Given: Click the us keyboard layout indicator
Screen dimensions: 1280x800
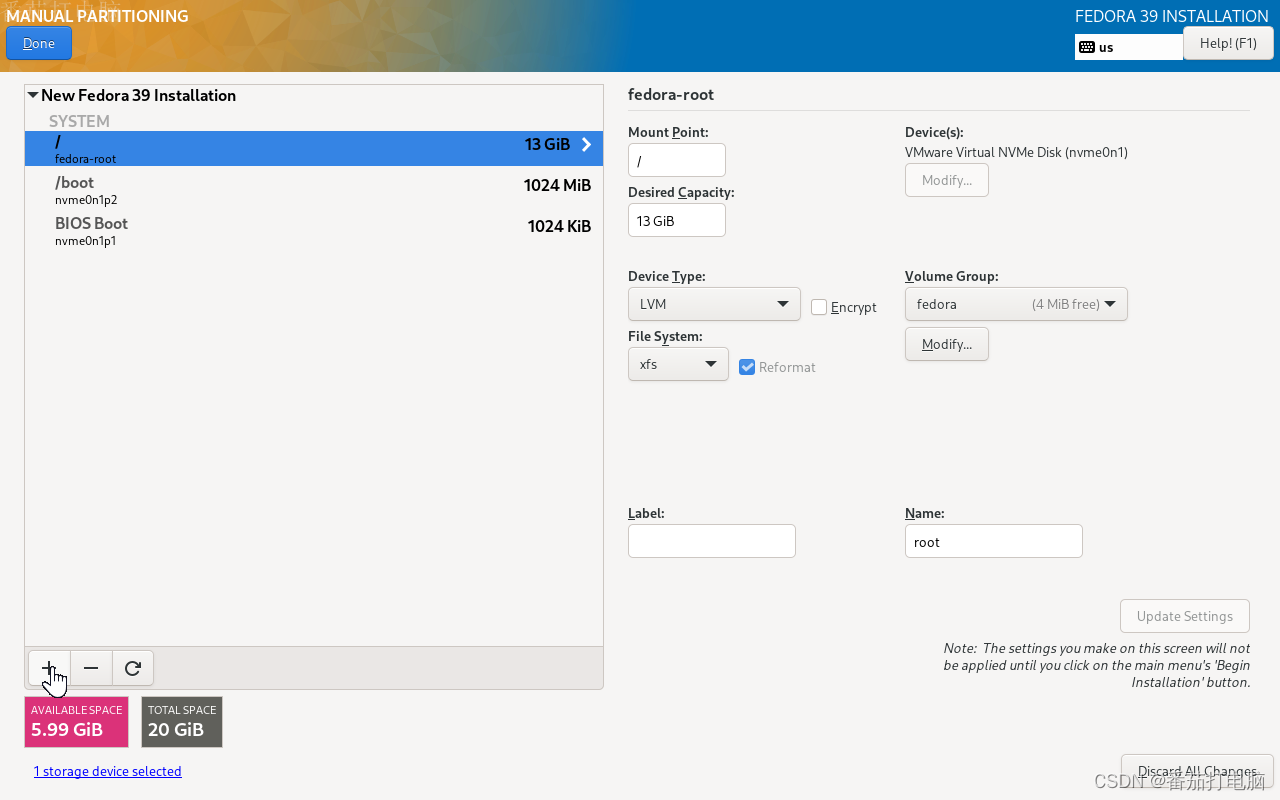Looking at the screenshot, I should point(1129,47).
